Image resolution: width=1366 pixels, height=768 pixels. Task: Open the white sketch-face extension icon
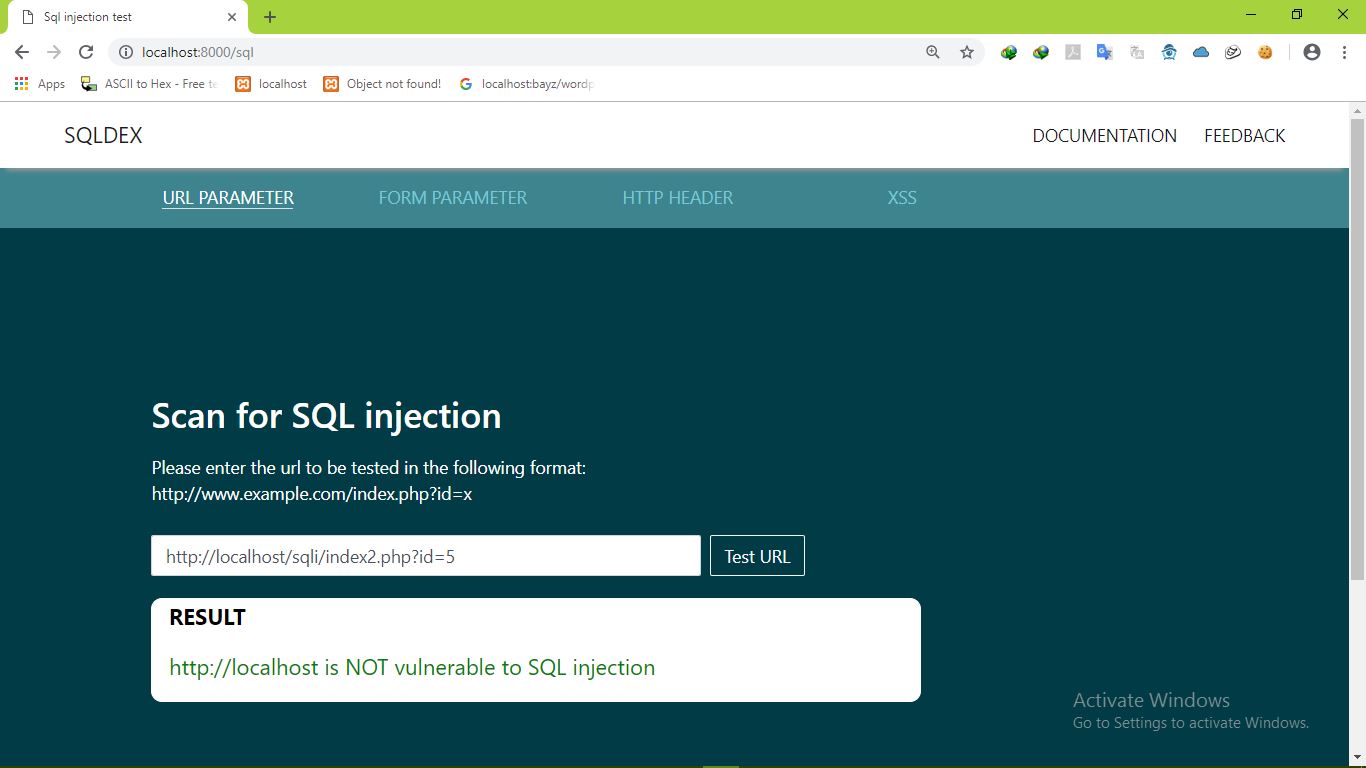pyautogui.click(x=1233, y=52)
